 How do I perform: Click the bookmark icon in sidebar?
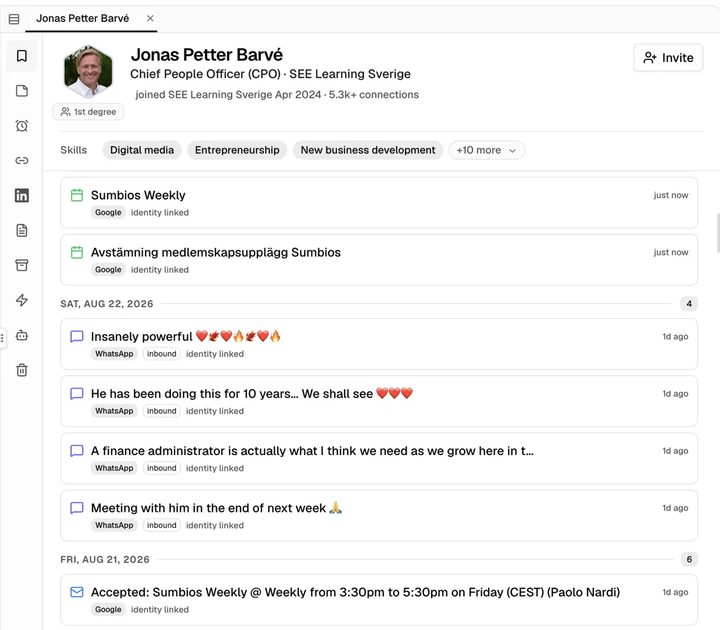[22, 56]
